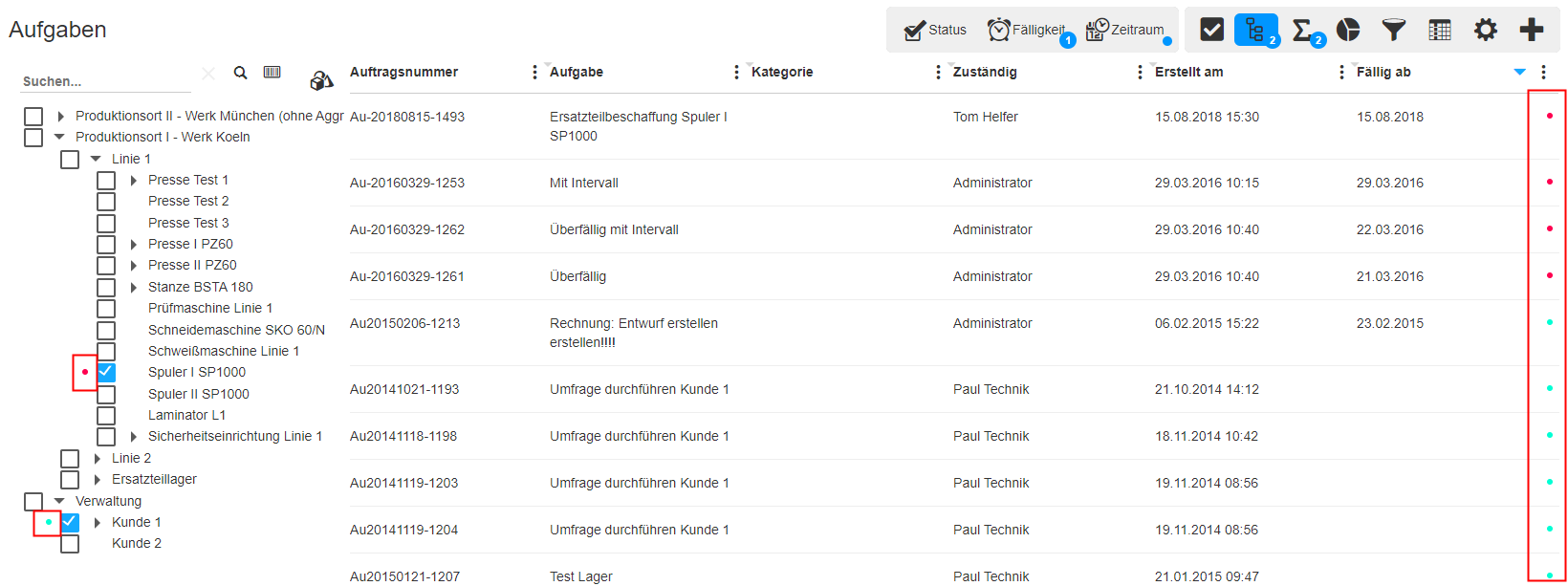Click the funnel filter icon
The image size is (1568, 586).
tap(1394, 30)
